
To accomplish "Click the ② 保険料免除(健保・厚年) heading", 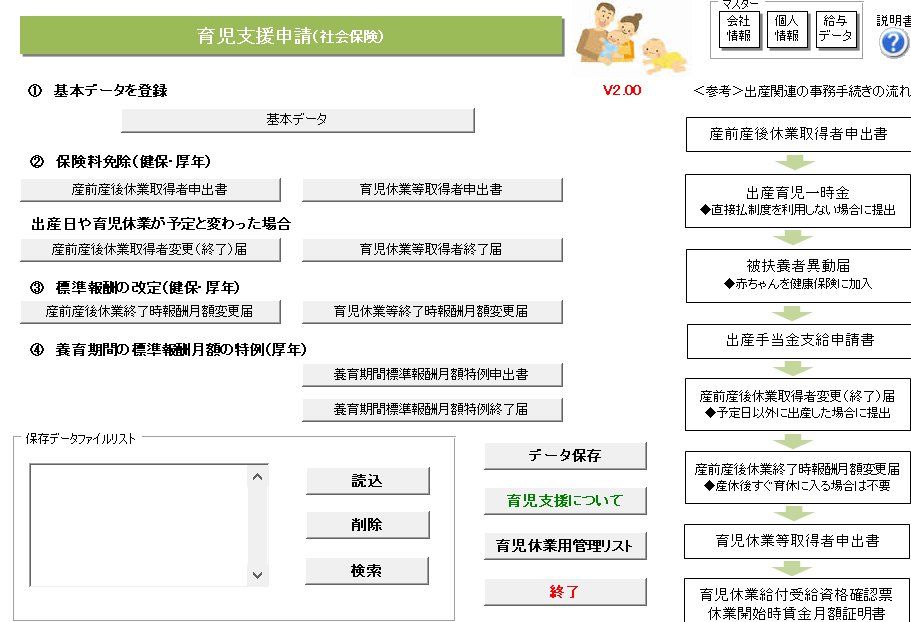I will 120,162.
